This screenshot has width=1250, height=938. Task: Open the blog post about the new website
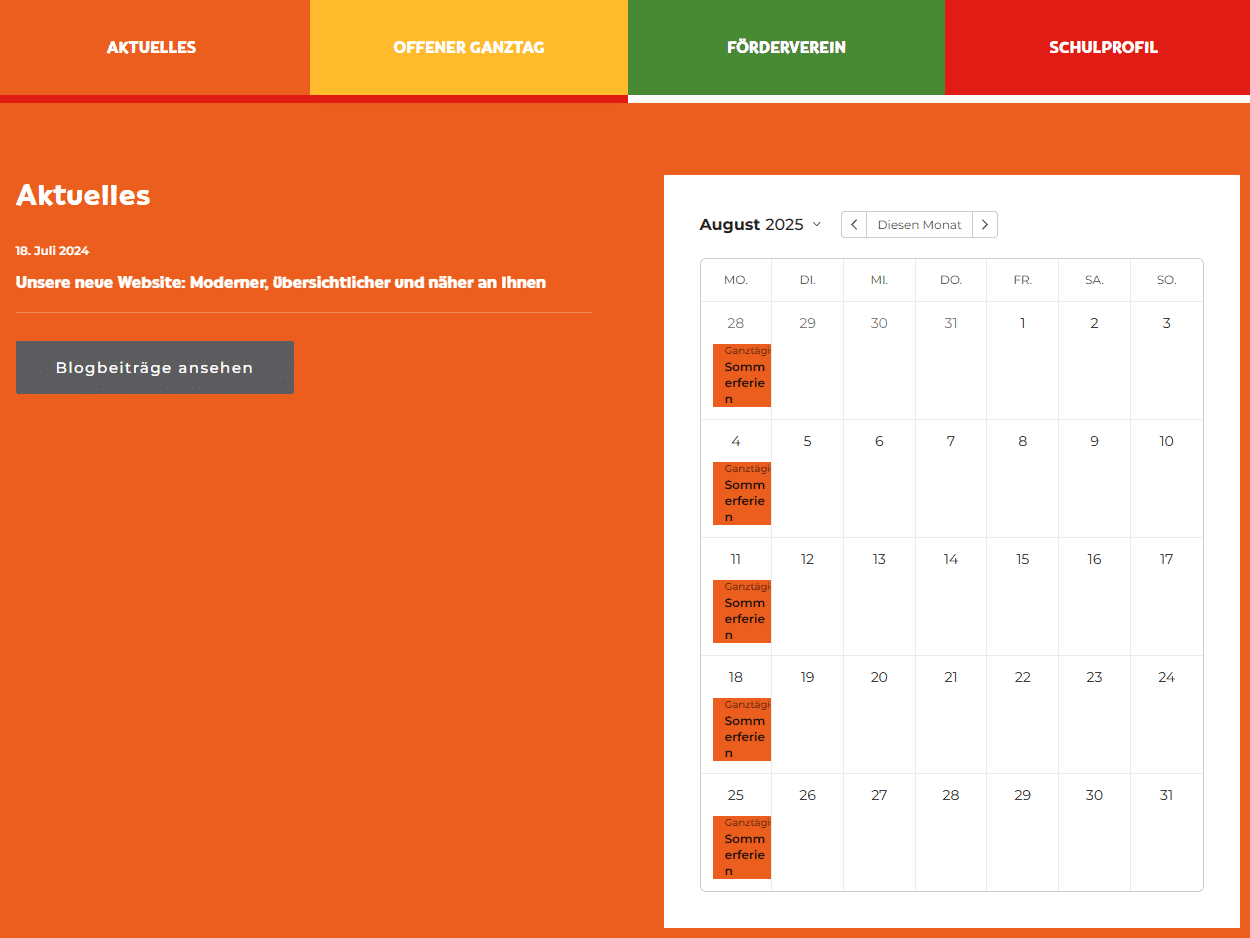coord(281,283)
